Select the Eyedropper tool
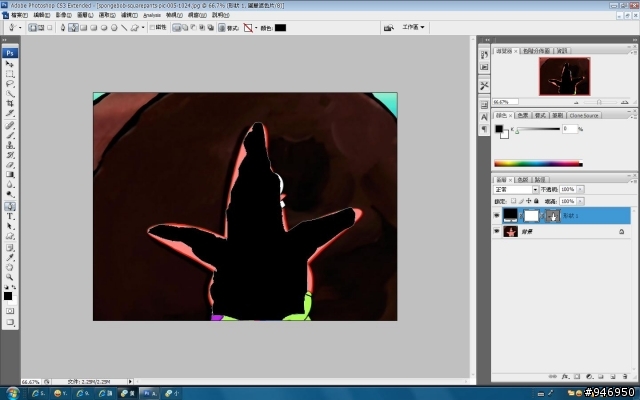640x400 pixels. click(10, 258)
